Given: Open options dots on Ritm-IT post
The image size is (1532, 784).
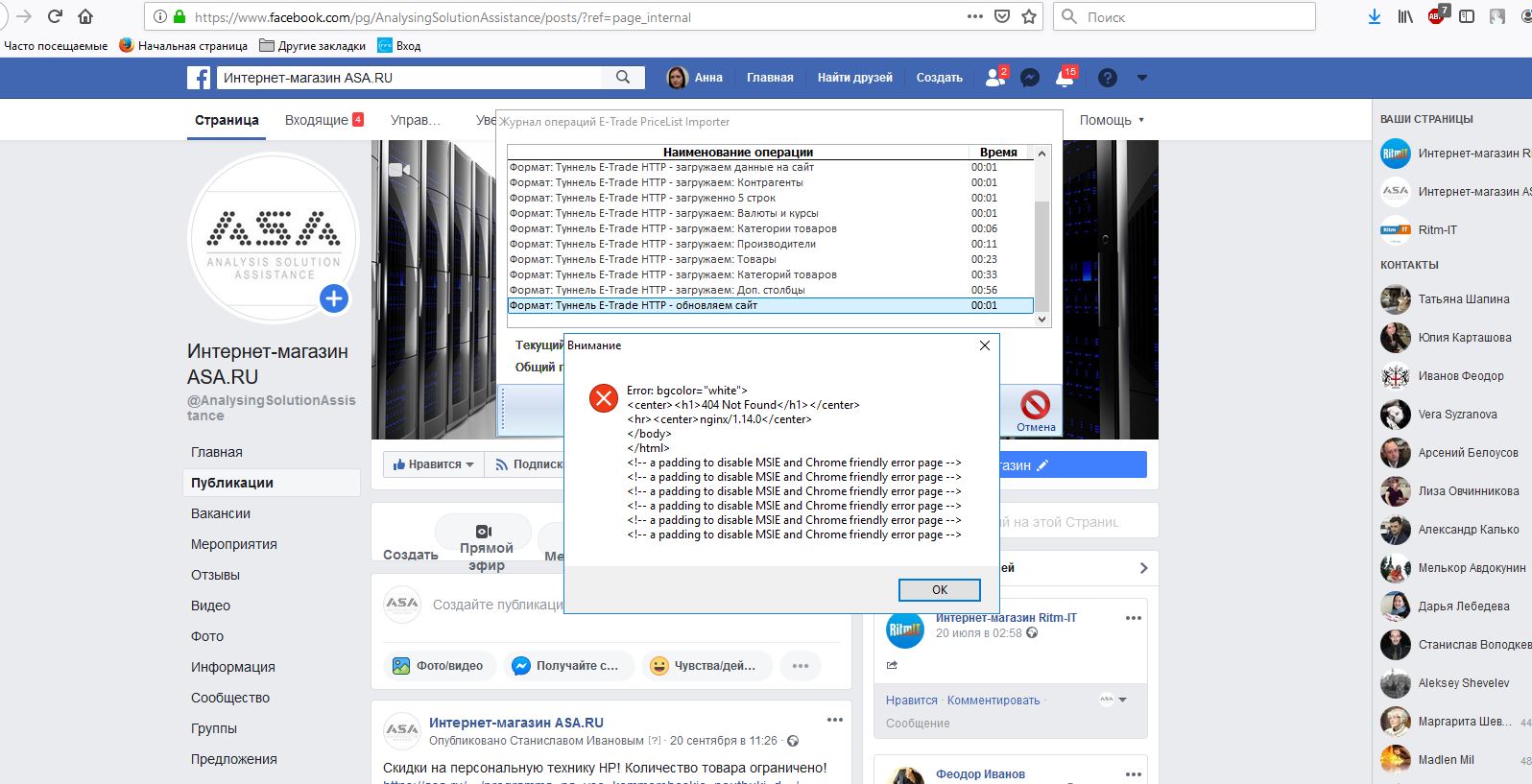Looking at the screenshot, I should pyautogui.click(x=1134, y=618).
